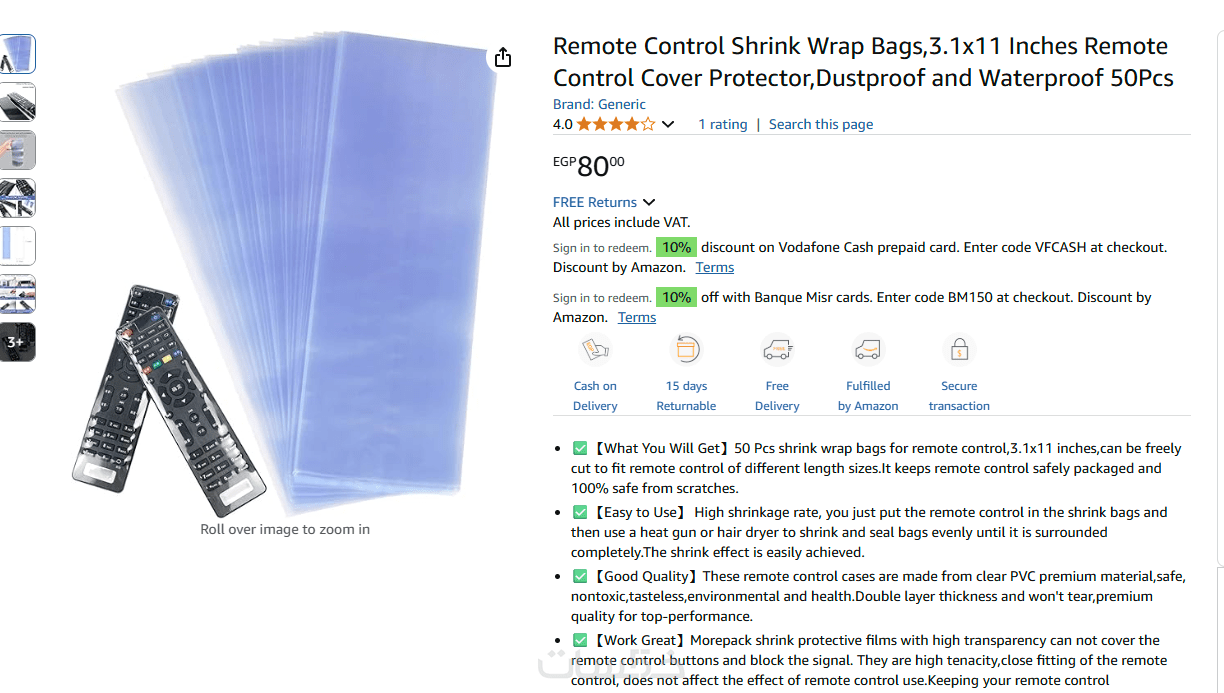This screenshot has width=1224, height=693.
Task: Expand the rating breakdown chevron
Action: coord(668,124)
